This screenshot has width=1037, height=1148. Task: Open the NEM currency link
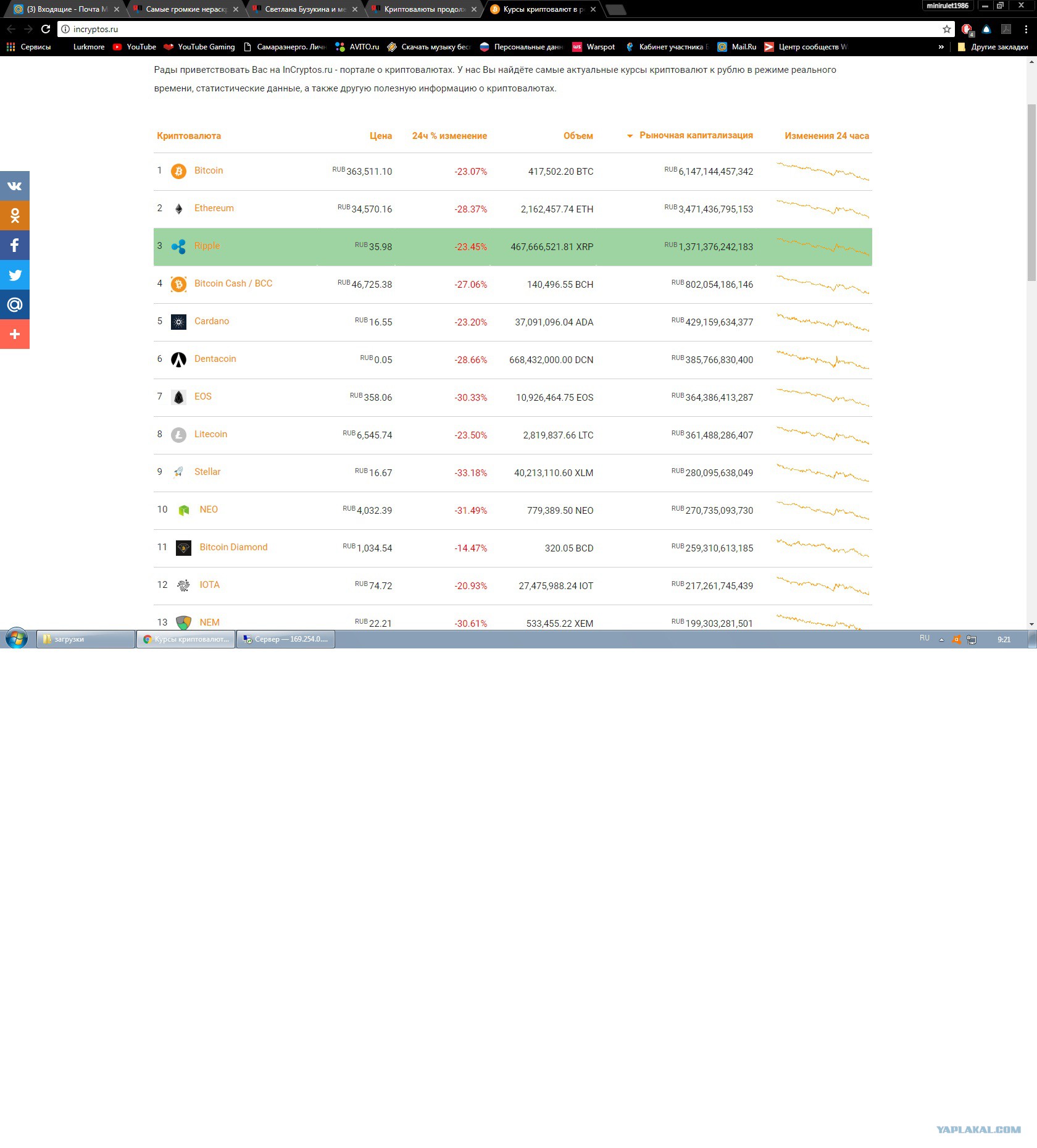tap(209, 622)
